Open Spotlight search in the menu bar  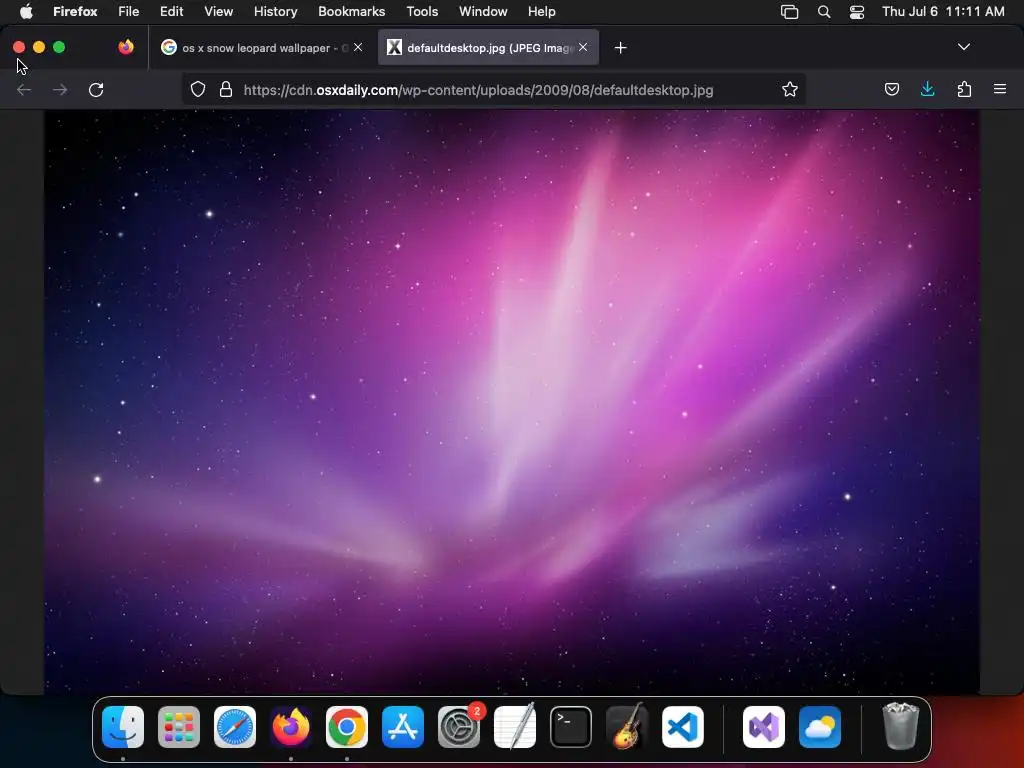824,12
